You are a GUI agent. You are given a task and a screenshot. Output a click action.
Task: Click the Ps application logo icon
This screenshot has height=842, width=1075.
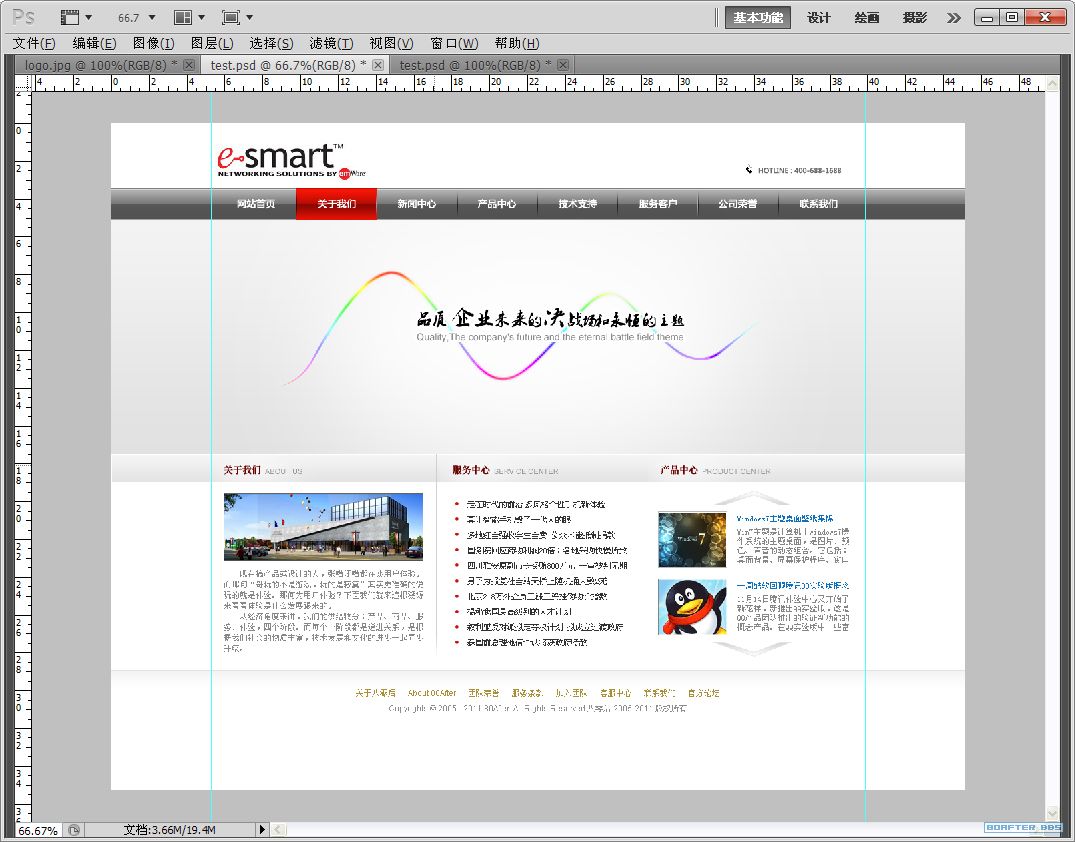tap(25, 17)
